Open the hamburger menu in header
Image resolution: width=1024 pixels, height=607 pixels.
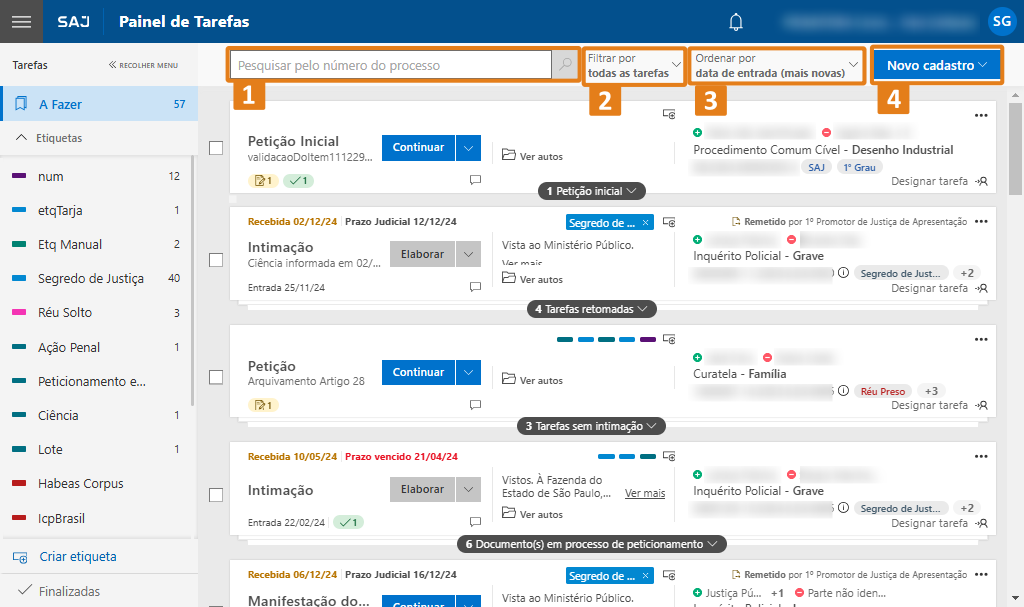pos(22,22)
